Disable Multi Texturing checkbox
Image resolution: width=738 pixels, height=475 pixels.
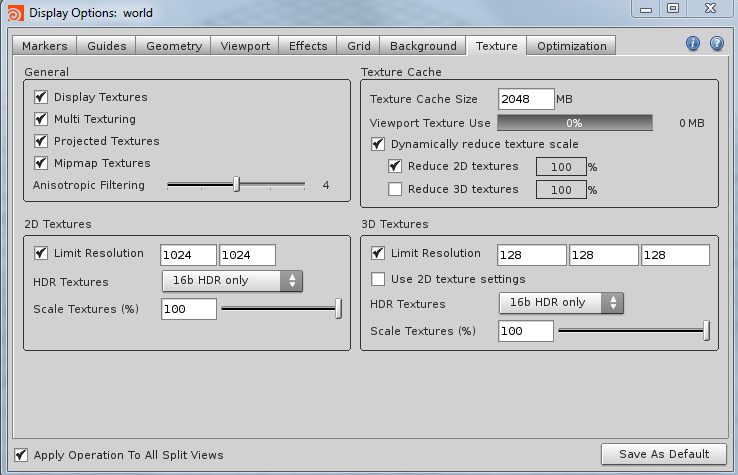pyautogui.click(x=41, y=119)
